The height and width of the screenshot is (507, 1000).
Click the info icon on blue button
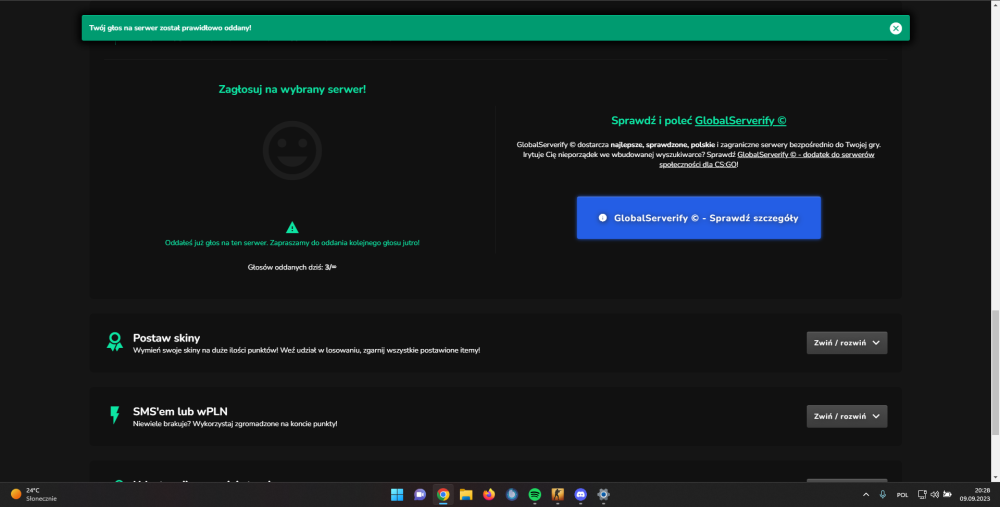(x=602, y=217)
